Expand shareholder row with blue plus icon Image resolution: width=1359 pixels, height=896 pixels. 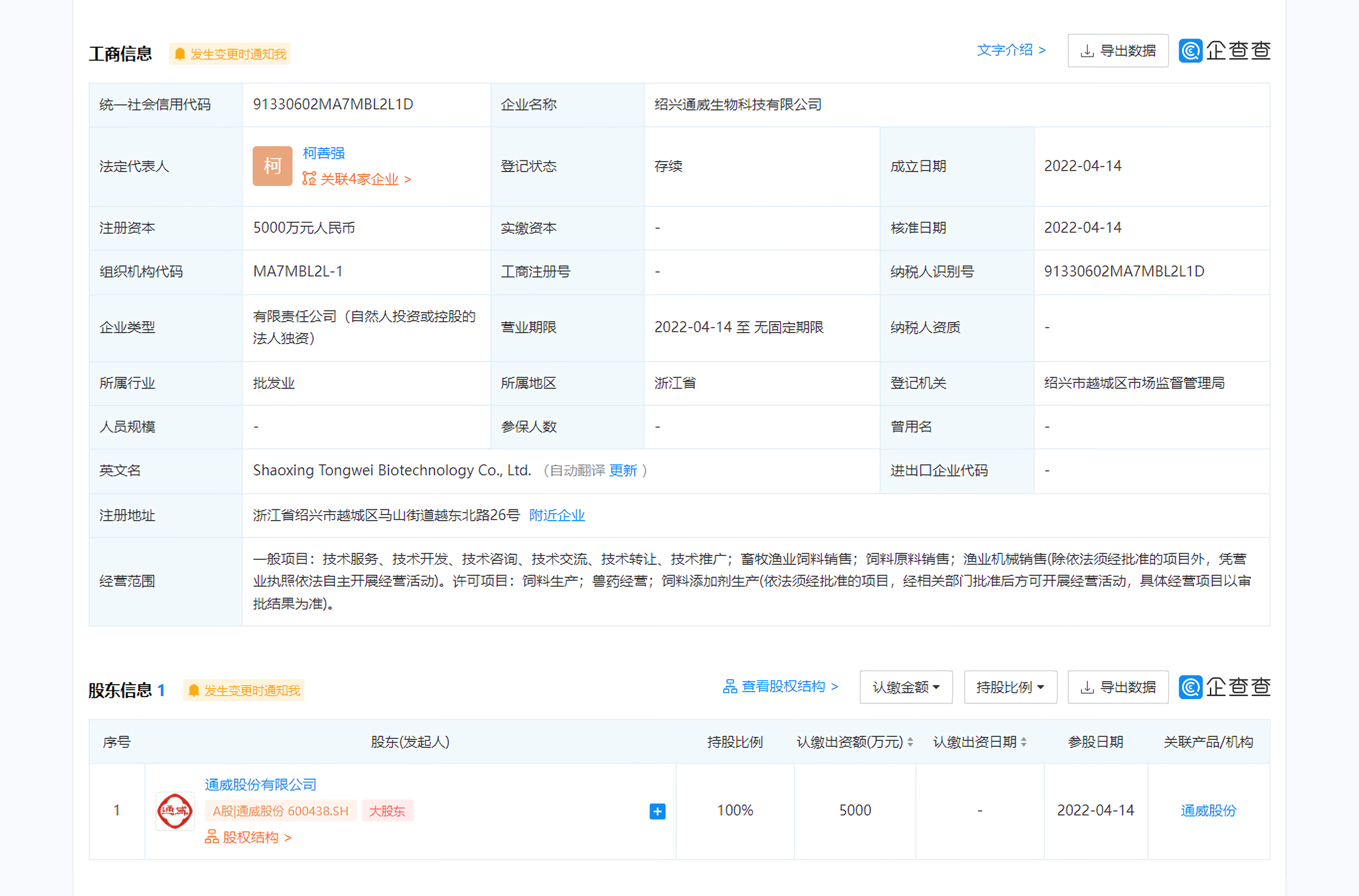657,811
